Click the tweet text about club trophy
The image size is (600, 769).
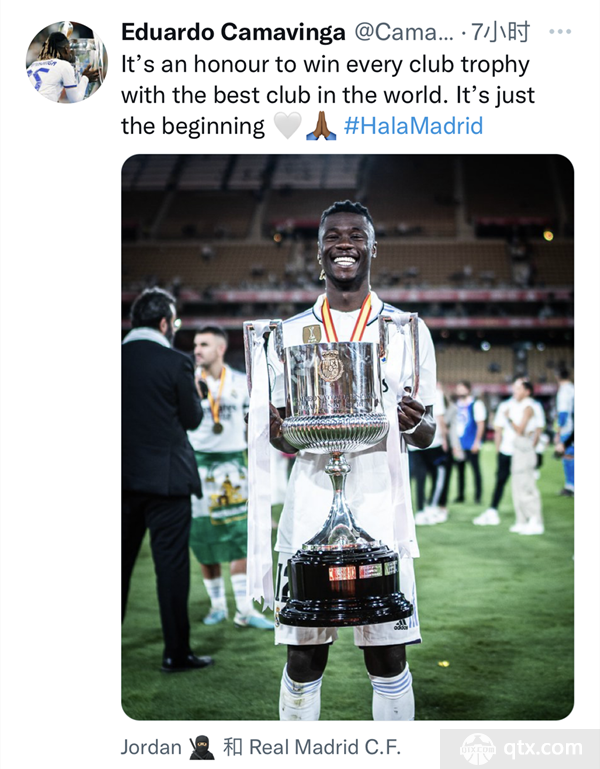(328, 95)
